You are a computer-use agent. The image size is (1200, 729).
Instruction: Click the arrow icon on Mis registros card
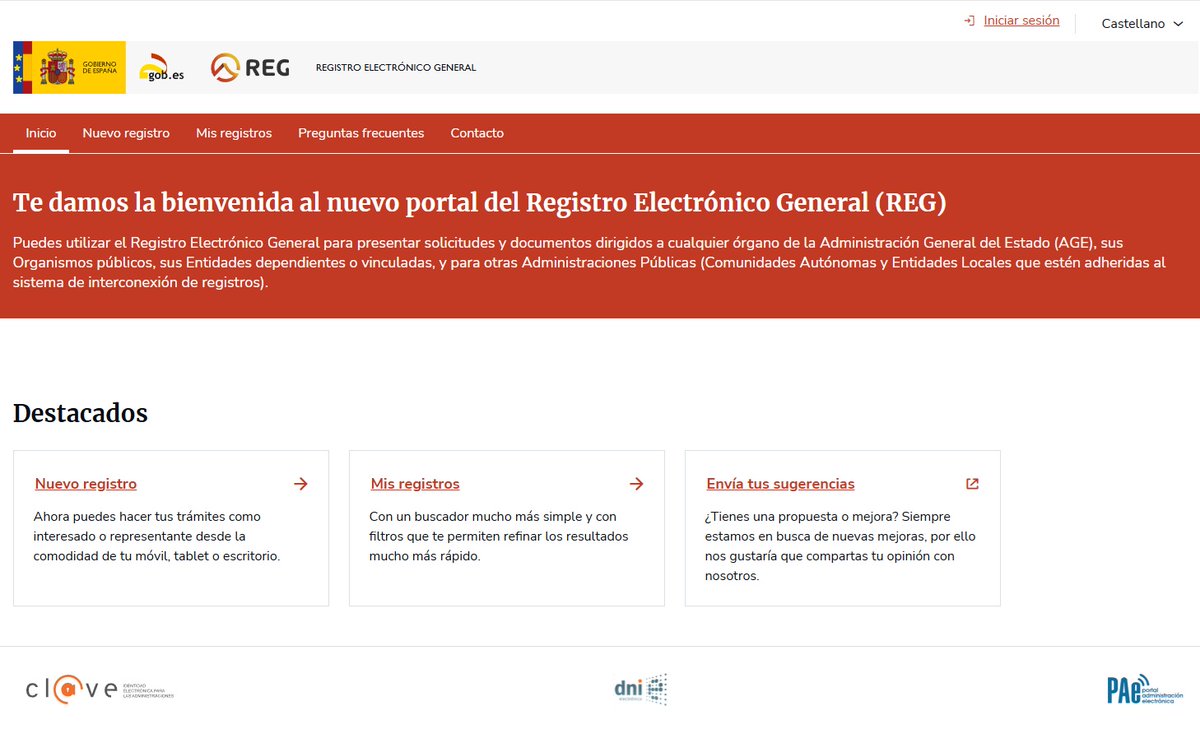coord(637,484)
